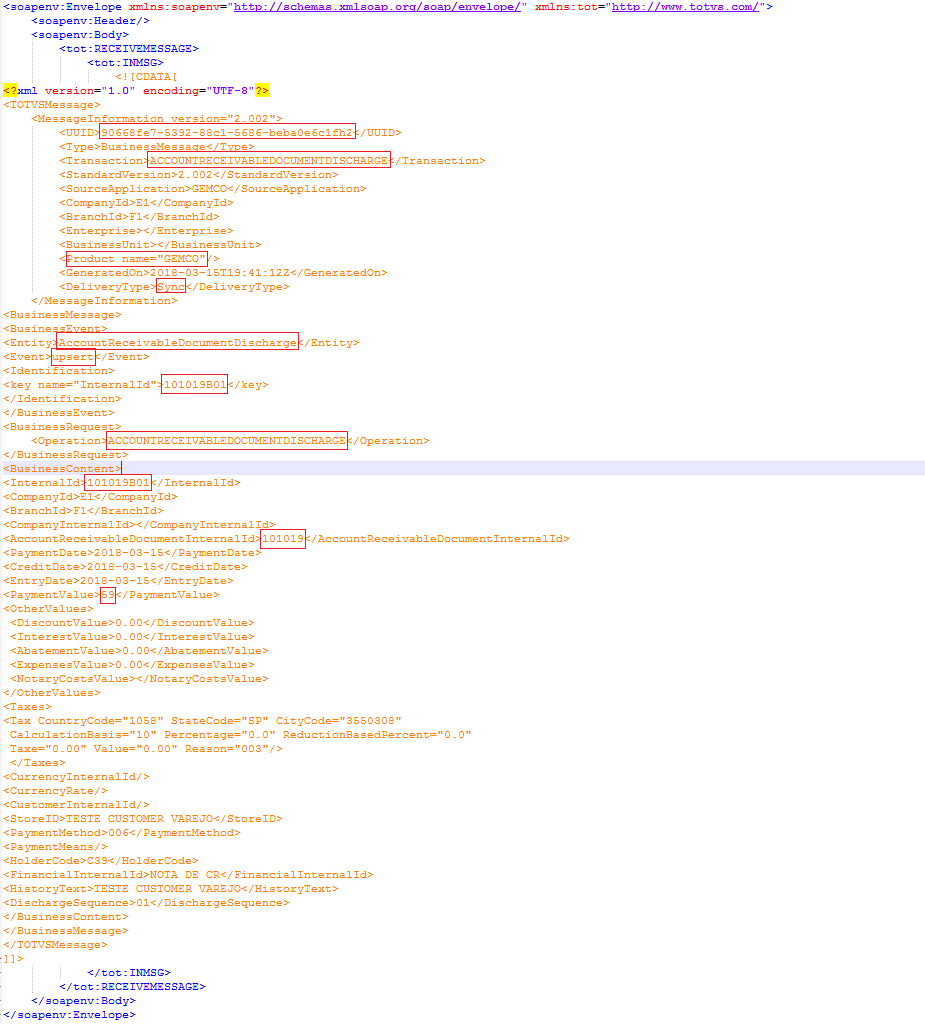This screenshot has height=1024, width=925.
Task: Click the highlighted BusinessContent opening tag
Action: coord(62,469)
